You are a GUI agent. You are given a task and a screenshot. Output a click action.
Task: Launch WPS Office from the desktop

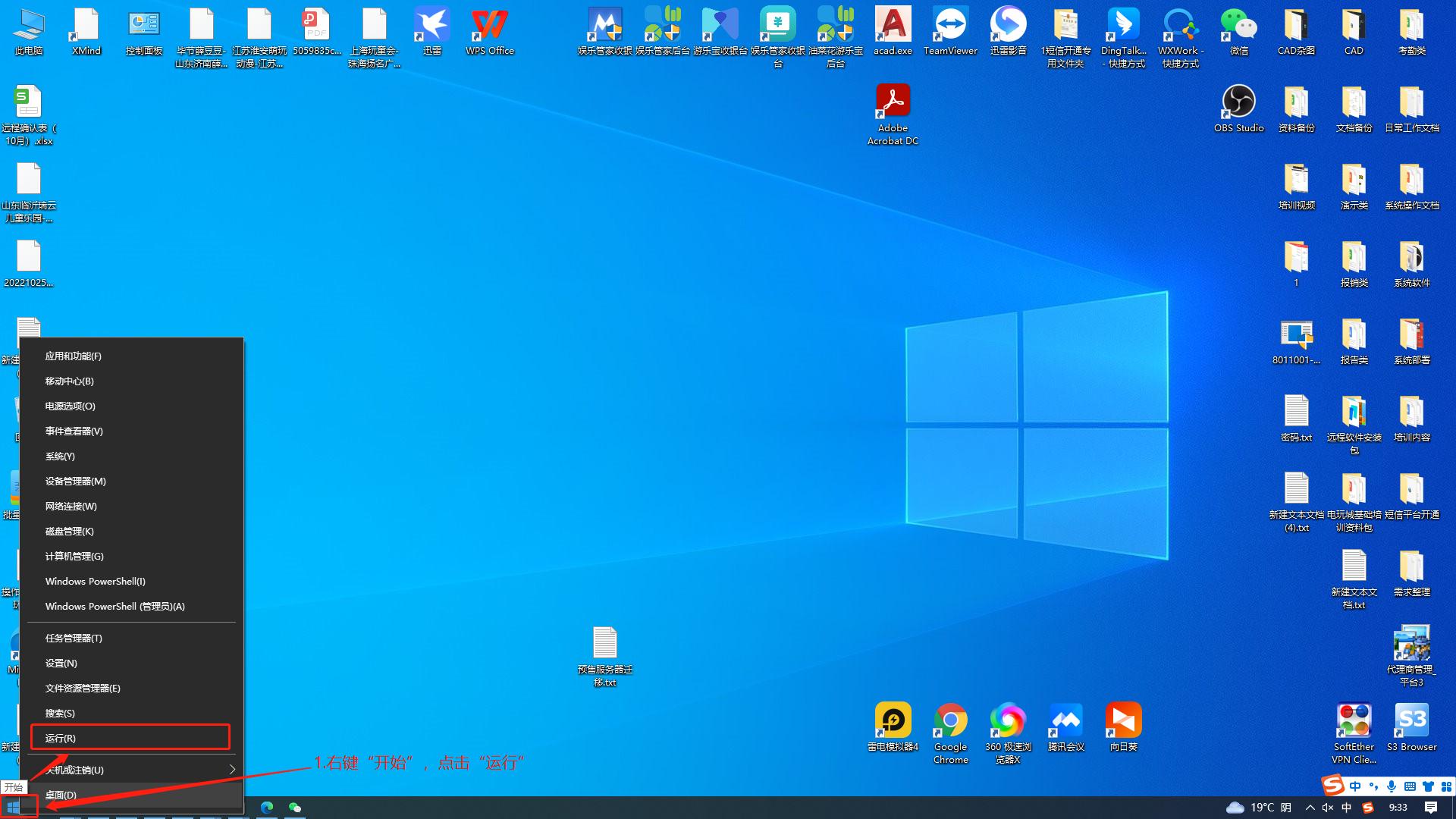coord(490,32)
